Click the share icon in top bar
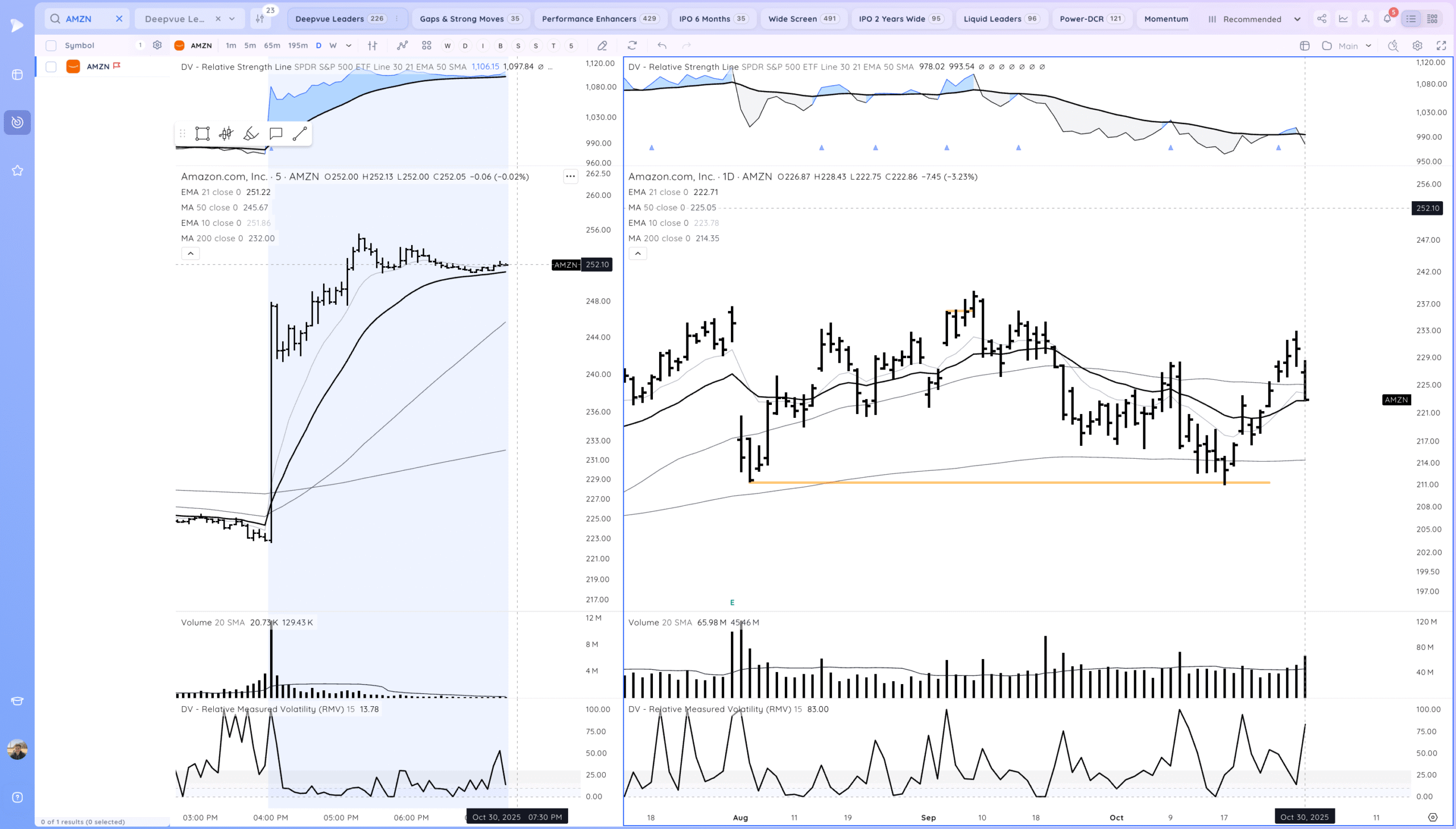Screen dimensions: 1456x829 click(1322, 19)
